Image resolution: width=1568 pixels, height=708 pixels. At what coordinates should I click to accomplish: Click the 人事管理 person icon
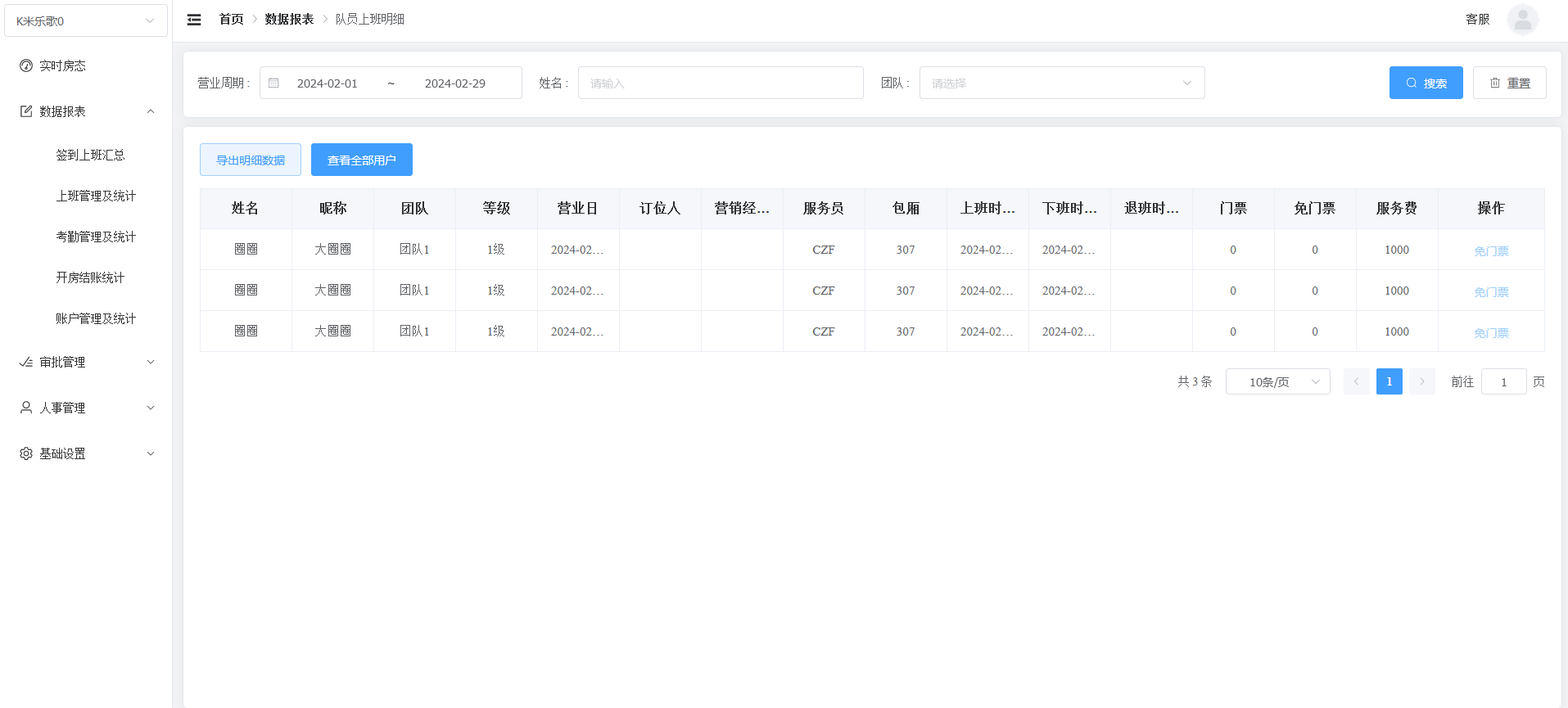(26, 408)
